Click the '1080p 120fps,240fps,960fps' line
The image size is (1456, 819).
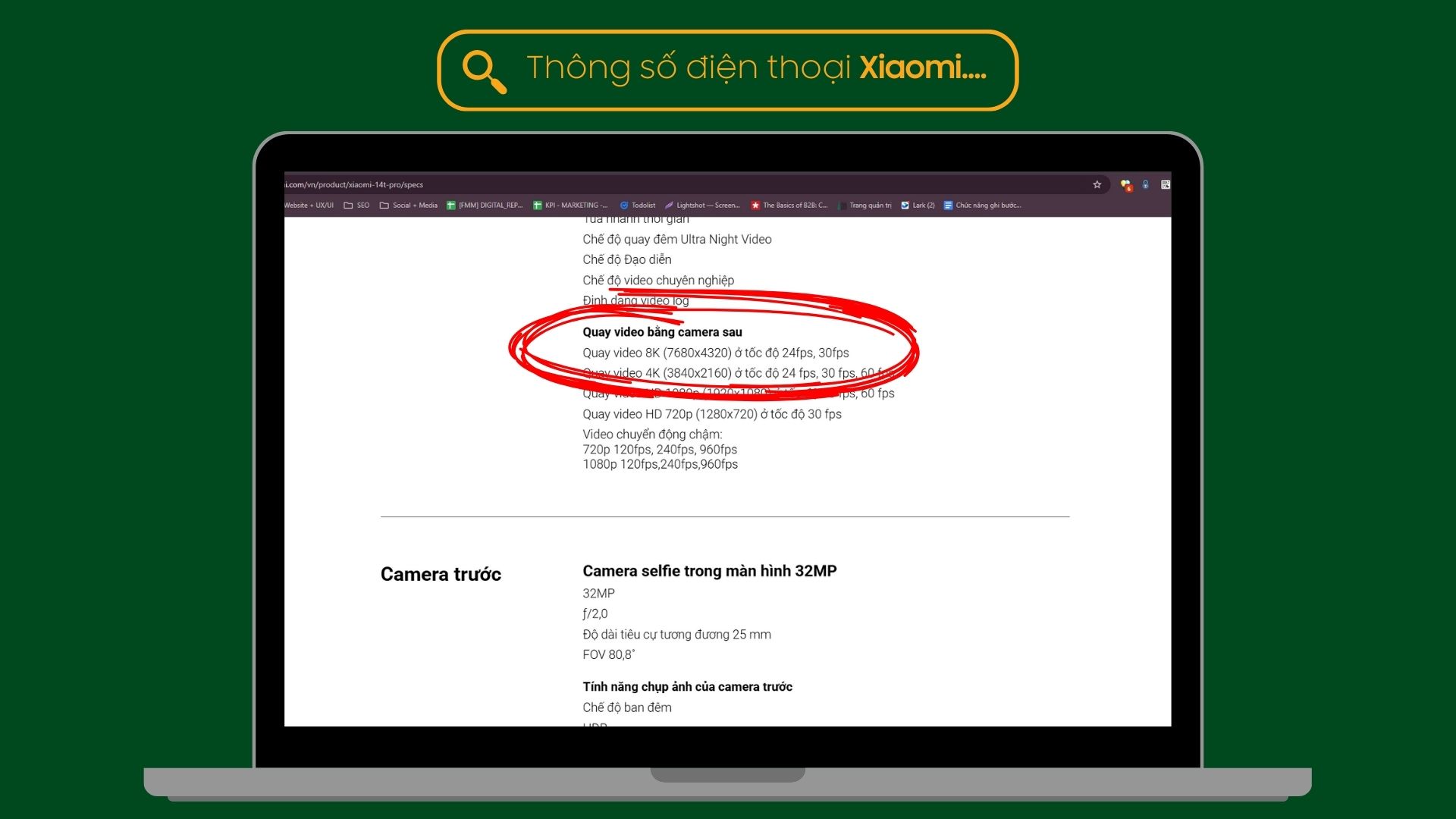point(660,464)
